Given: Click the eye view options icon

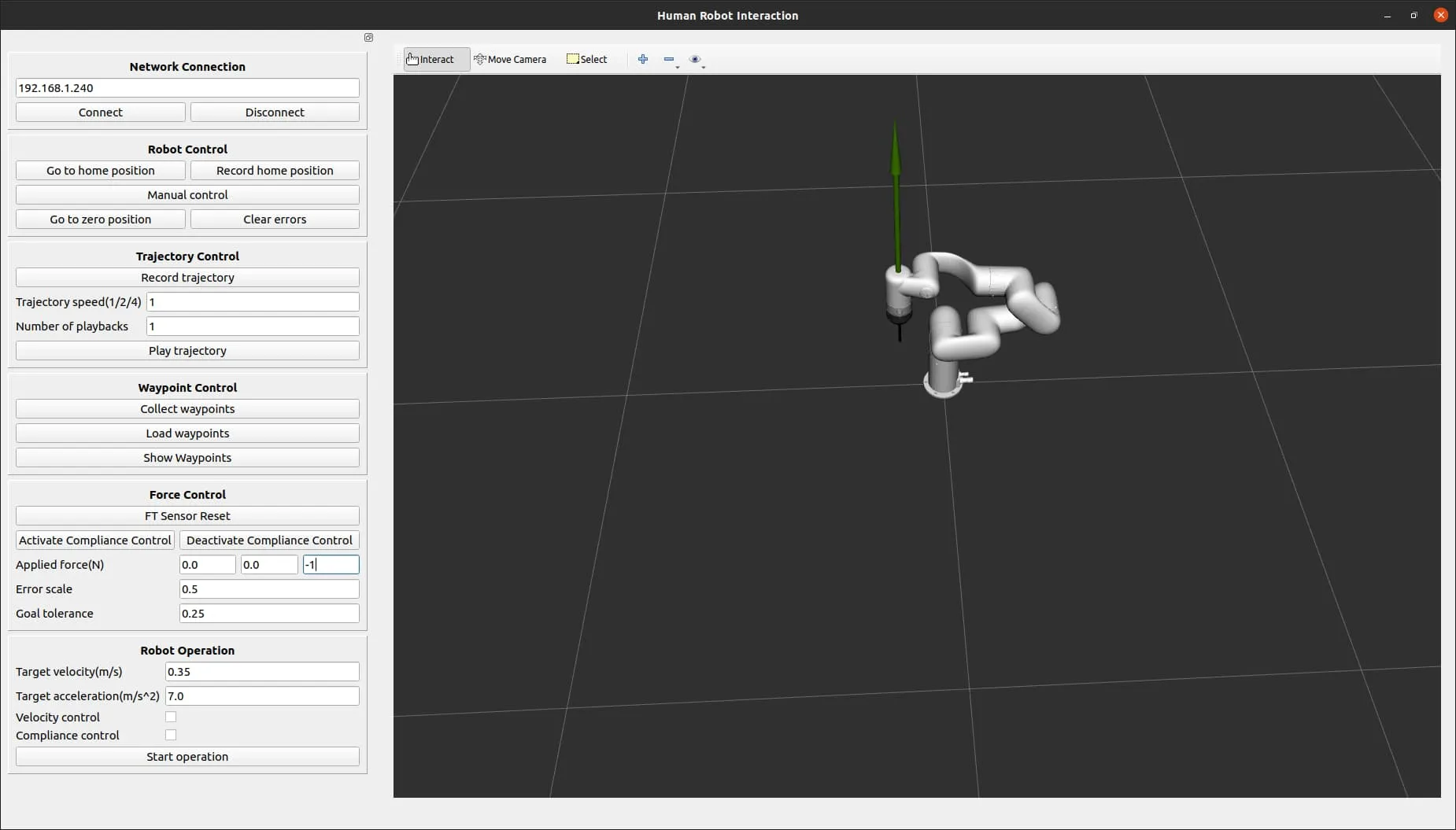Looking at the screenshot, I should coord(694,59).
